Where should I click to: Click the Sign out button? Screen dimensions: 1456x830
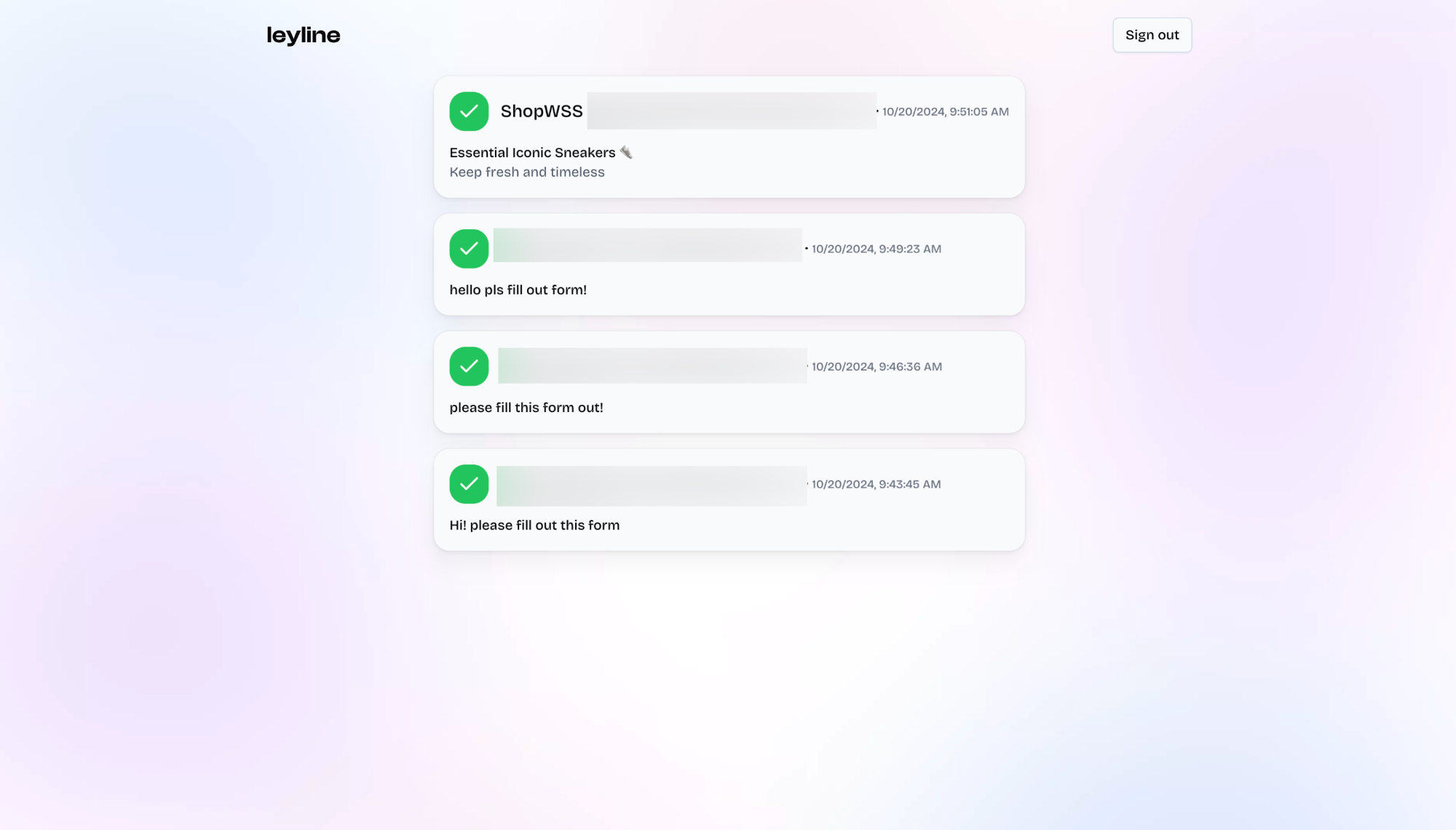[1152, 35]
